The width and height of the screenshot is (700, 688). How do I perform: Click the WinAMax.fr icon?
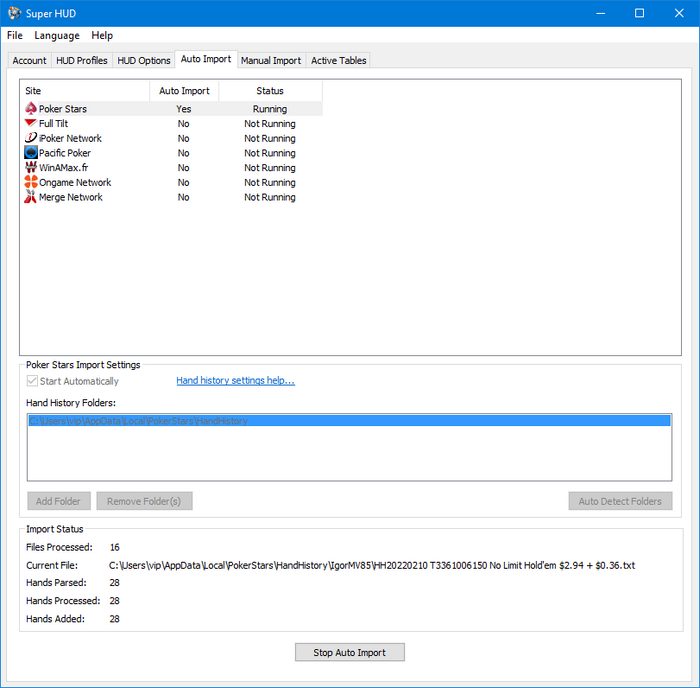coord(31,167)
